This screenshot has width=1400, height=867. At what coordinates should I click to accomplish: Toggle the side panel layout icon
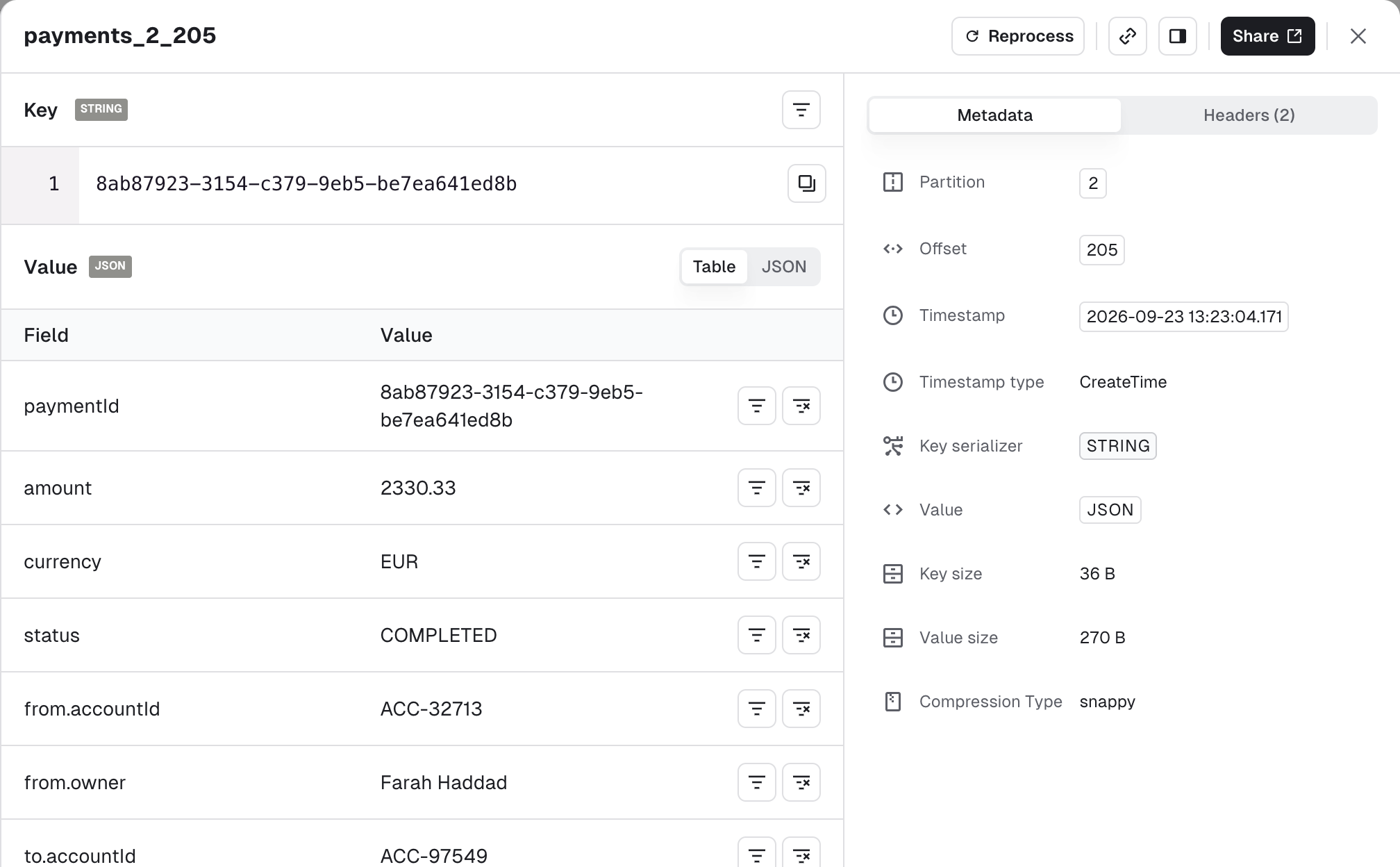(x=1177, y=36)
